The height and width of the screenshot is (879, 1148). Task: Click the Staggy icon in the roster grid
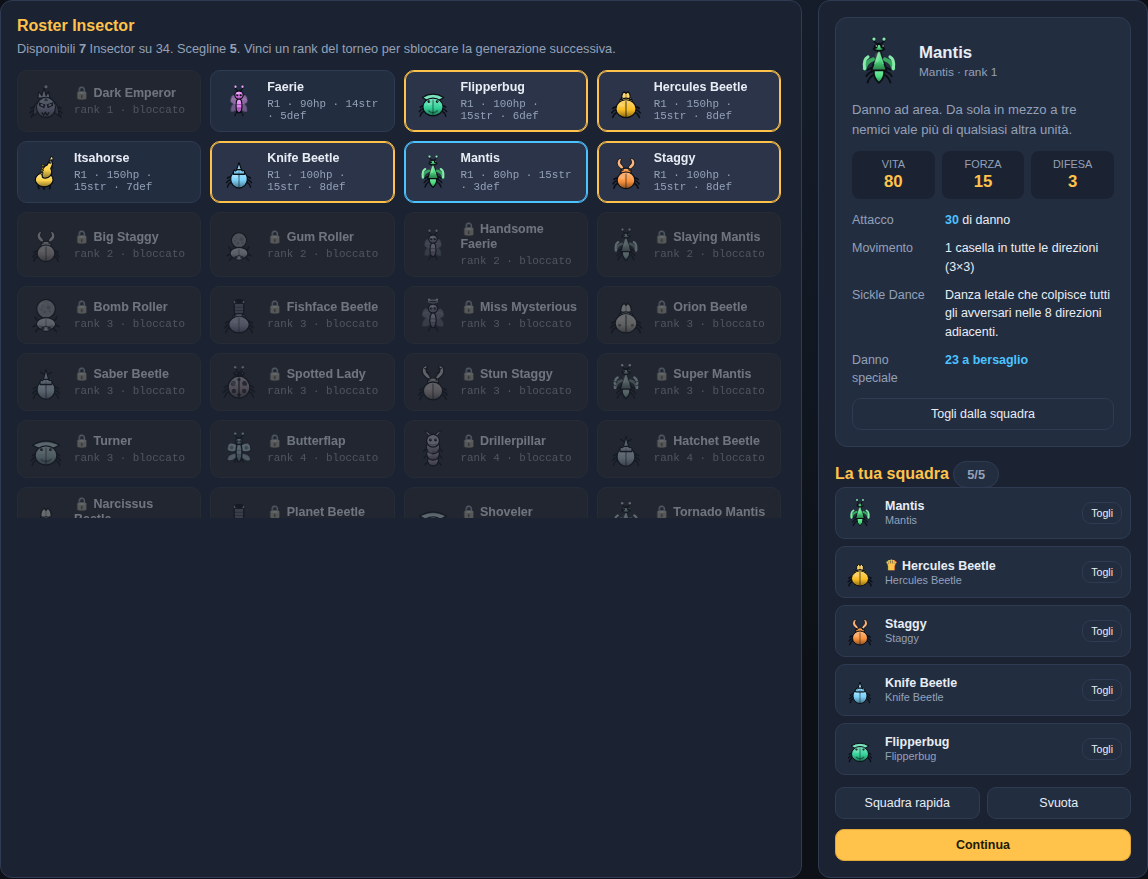[x=626, y=173]
